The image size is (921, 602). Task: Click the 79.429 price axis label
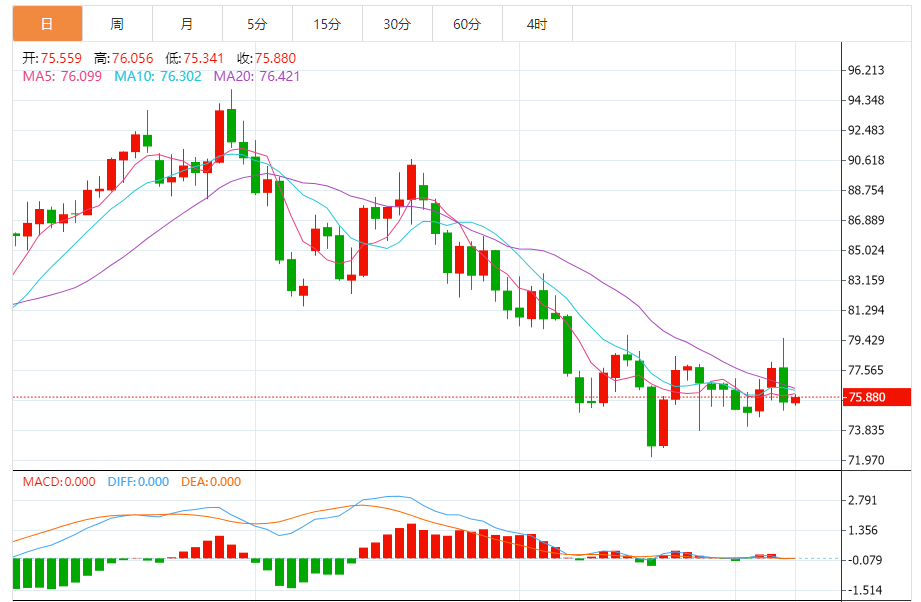tap(866, 340)
